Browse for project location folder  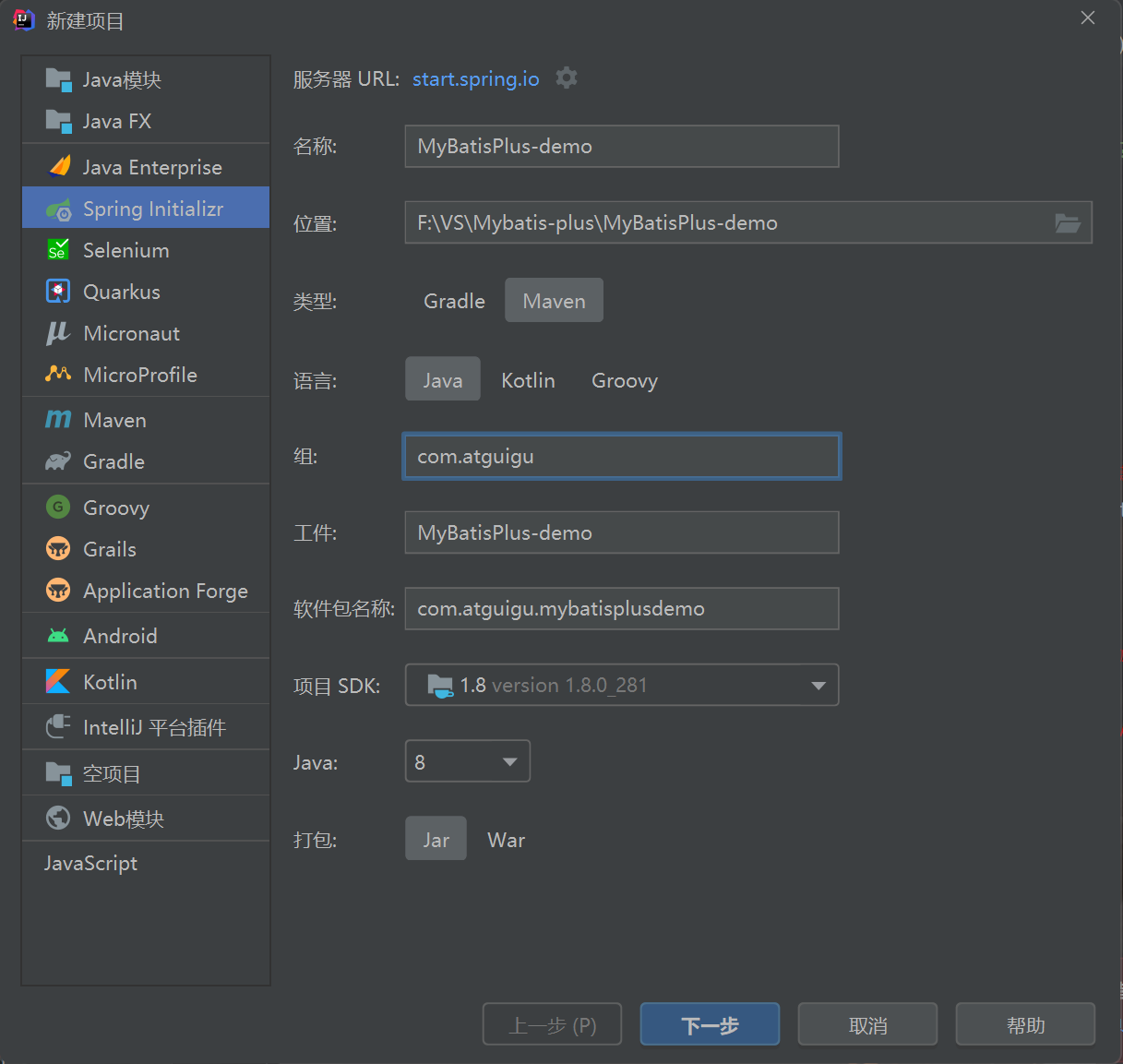1068,222
